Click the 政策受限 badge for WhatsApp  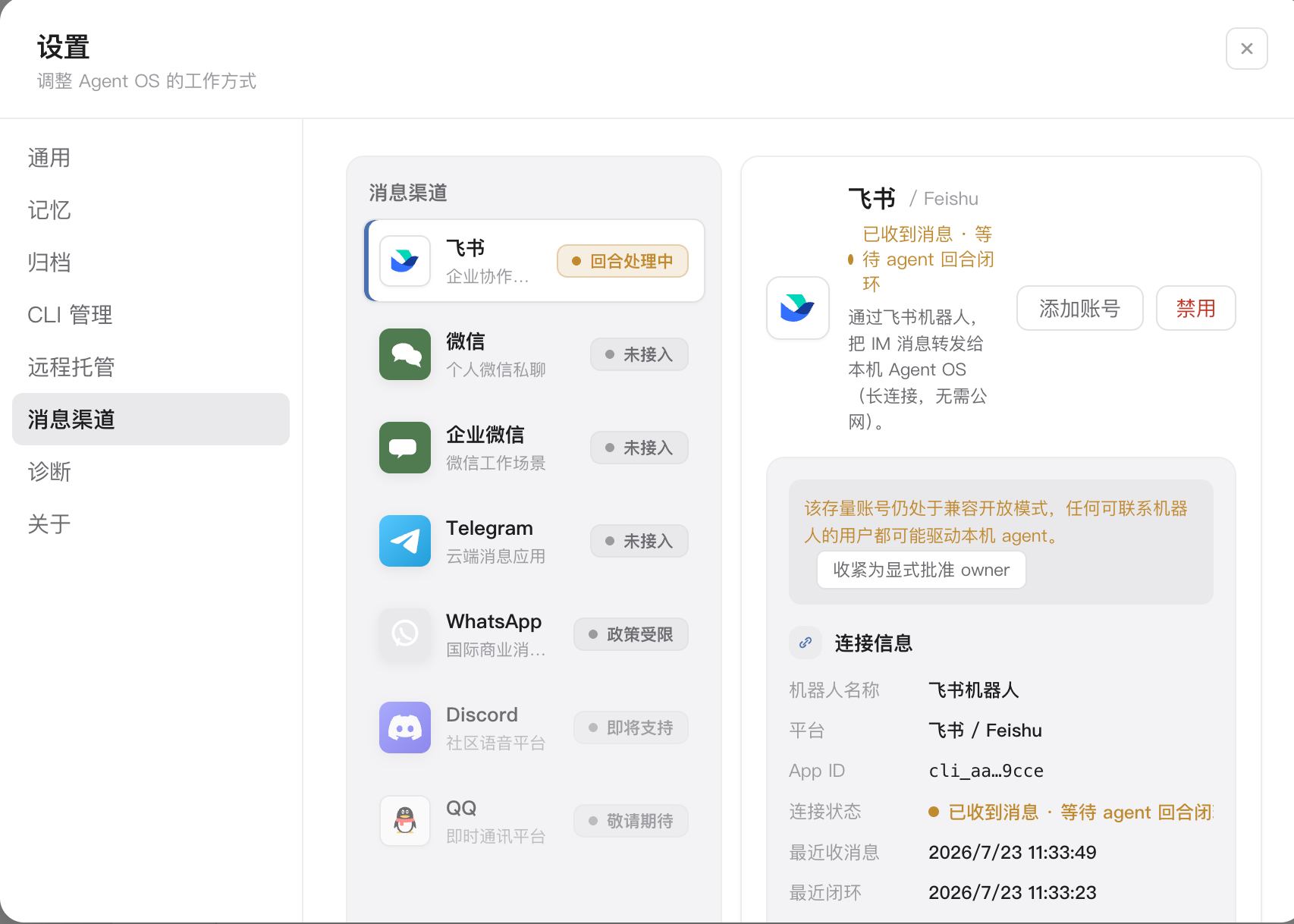click(x=631, y=634)
